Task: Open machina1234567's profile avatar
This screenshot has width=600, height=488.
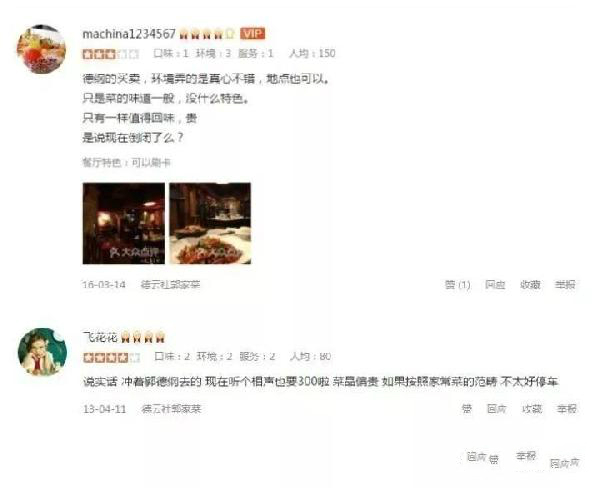Action: pos(41,49)
